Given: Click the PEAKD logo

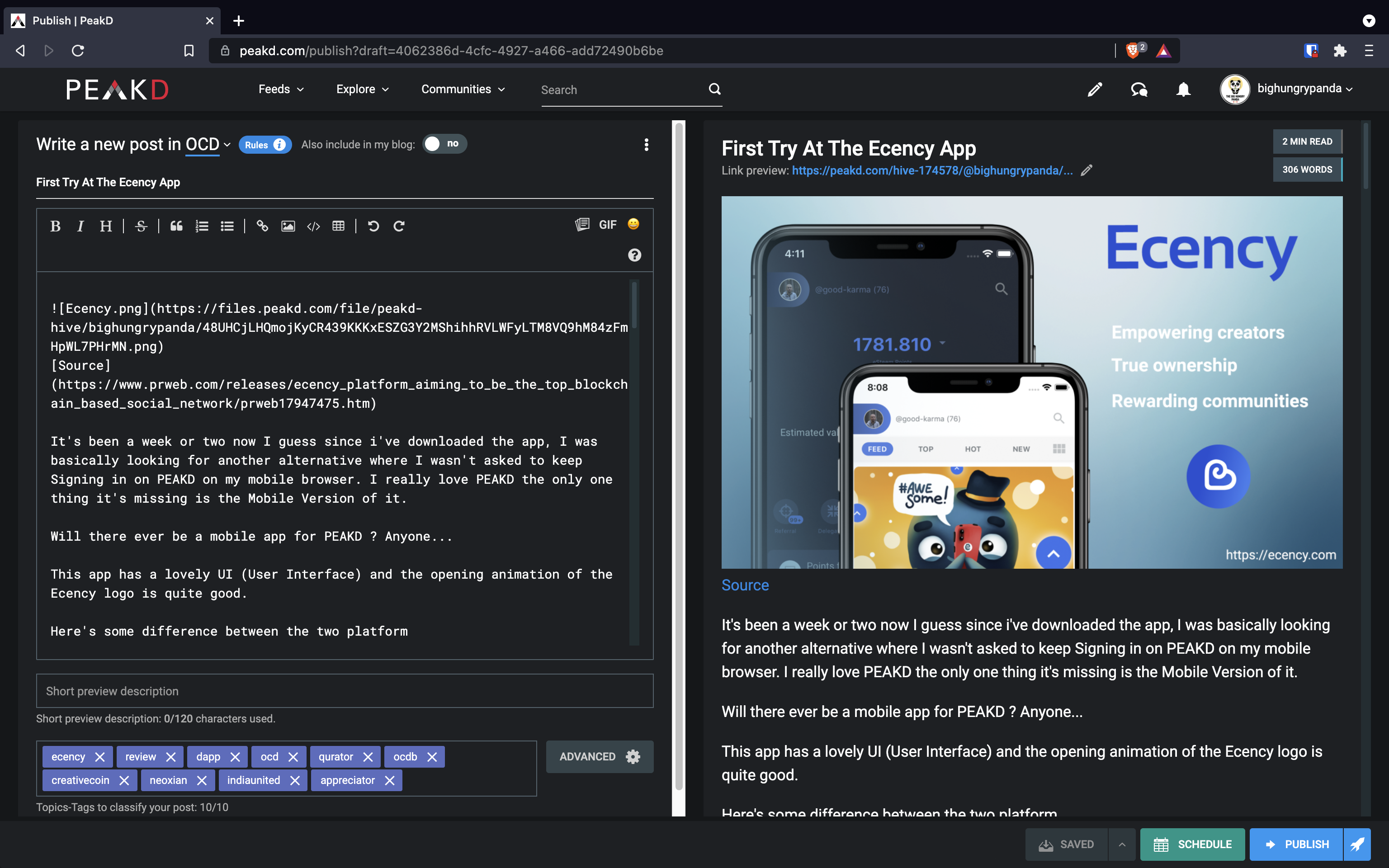Looking at the screenshot, I should pos(117,89).
